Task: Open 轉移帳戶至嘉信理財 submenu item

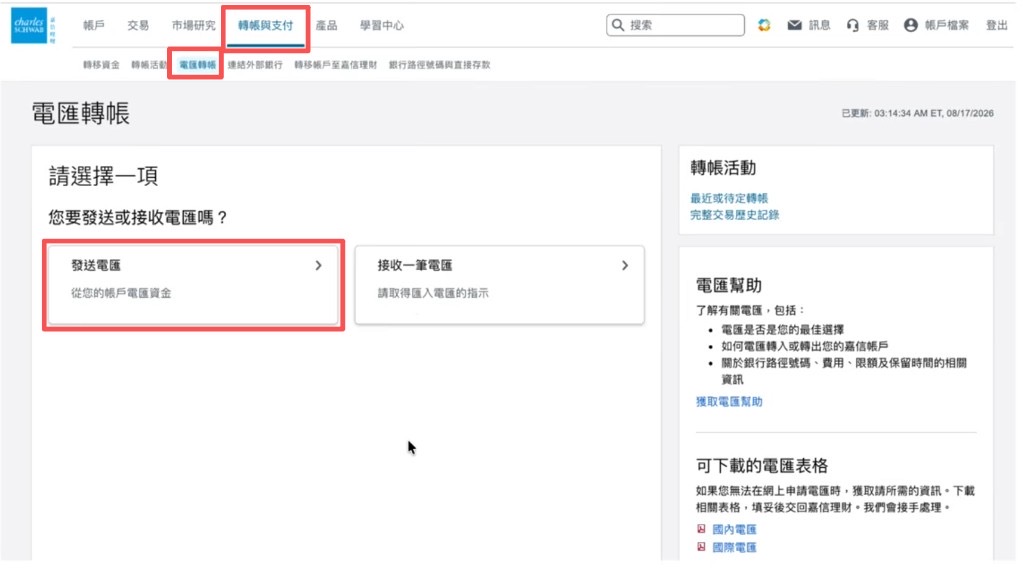Action: 336,65
